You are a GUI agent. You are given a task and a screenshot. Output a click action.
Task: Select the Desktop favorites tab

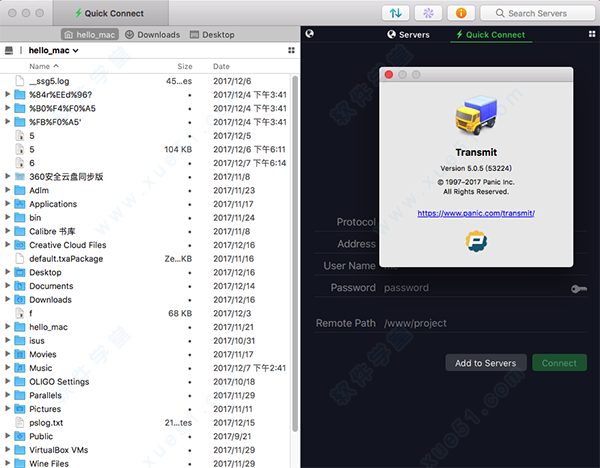tap(212, 34)
